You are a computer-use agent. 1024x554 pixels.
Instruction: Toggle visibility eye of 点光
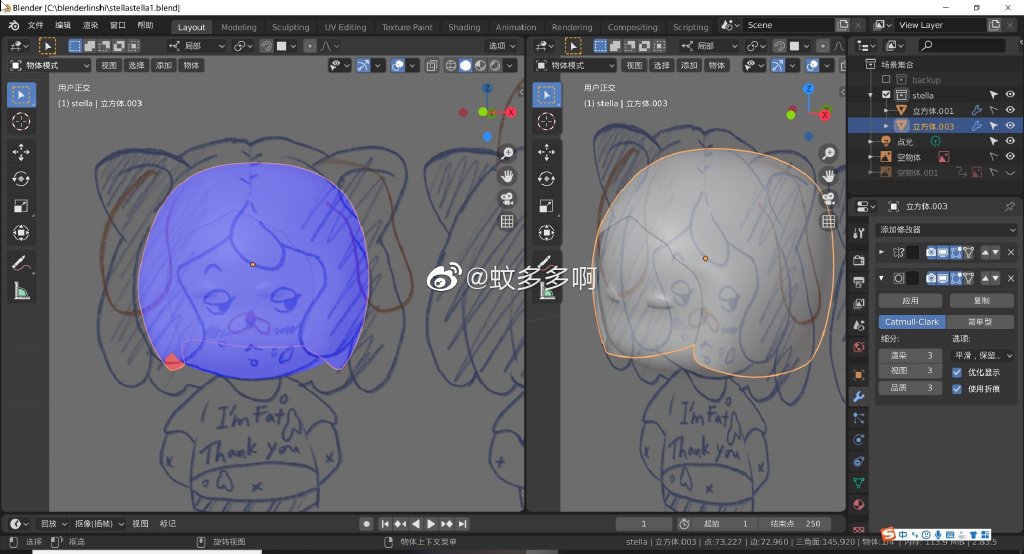click(x=1010, y=141)
